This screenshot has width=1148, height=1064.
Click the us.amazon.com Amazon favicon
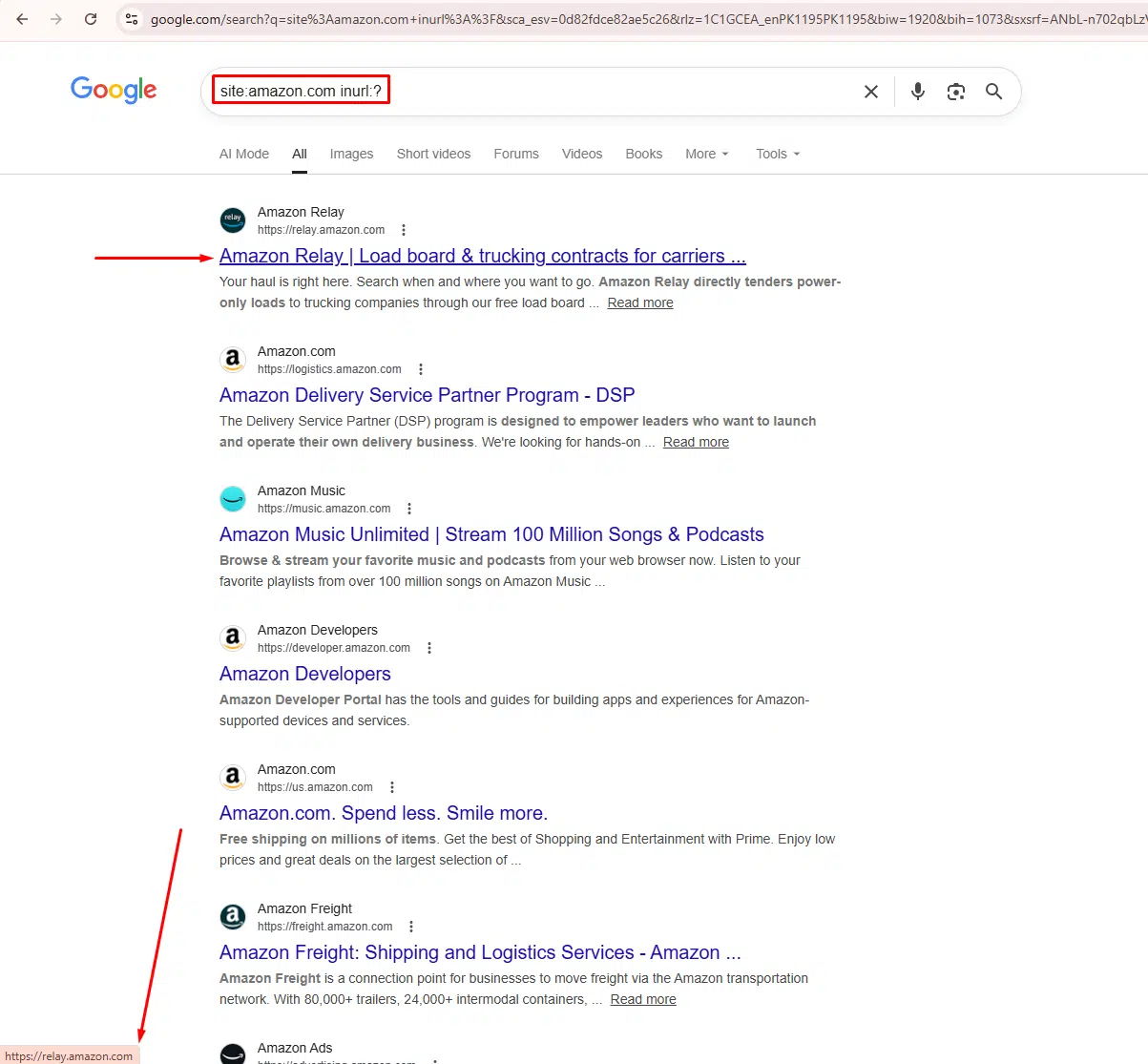[x=233, y=778]
